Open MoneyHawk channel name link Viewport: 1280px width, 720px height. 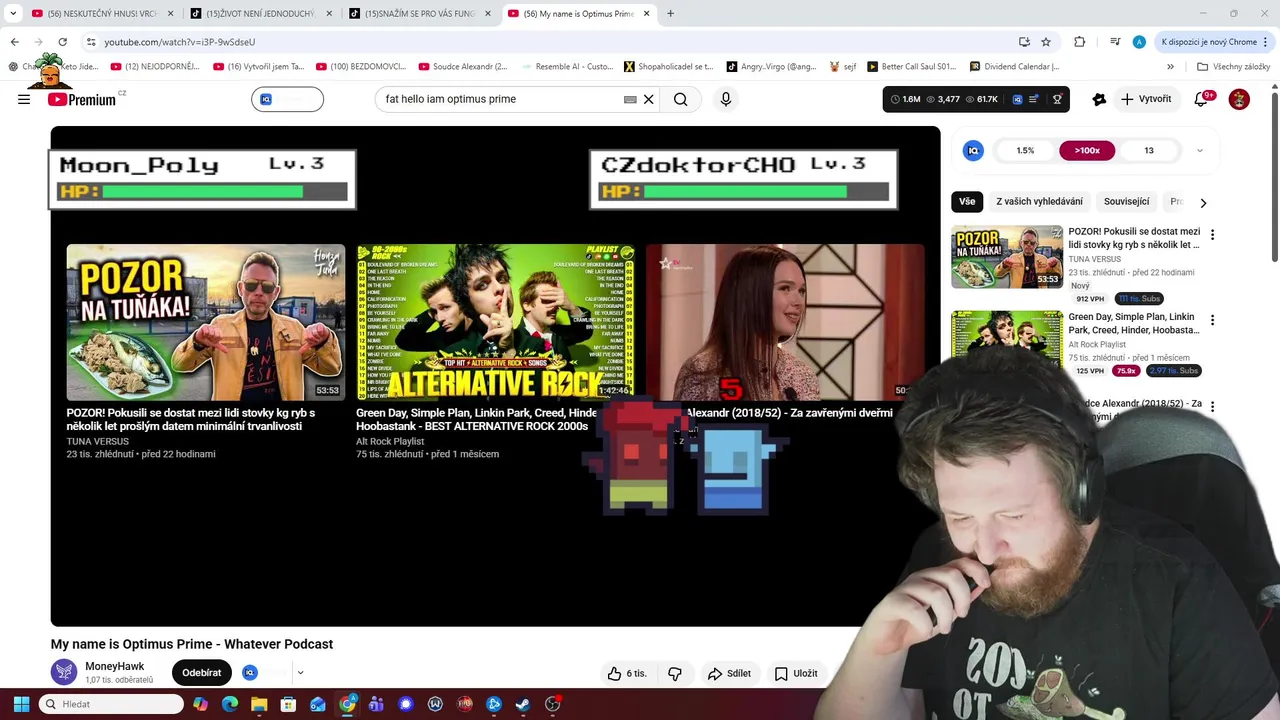point(115,666)
